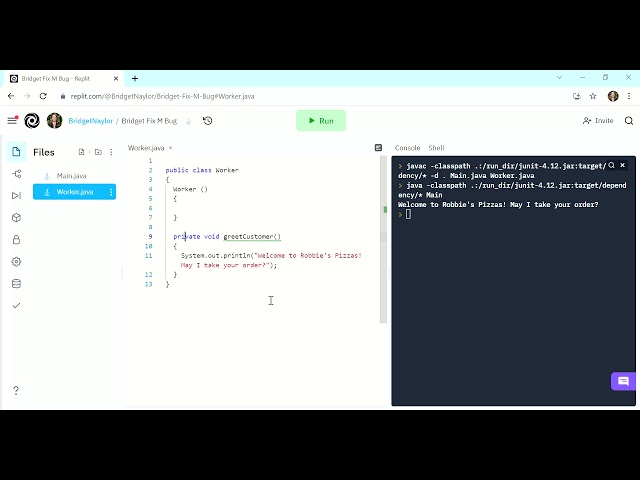Open the Files panel three-dot options menu

click(111, 152)
